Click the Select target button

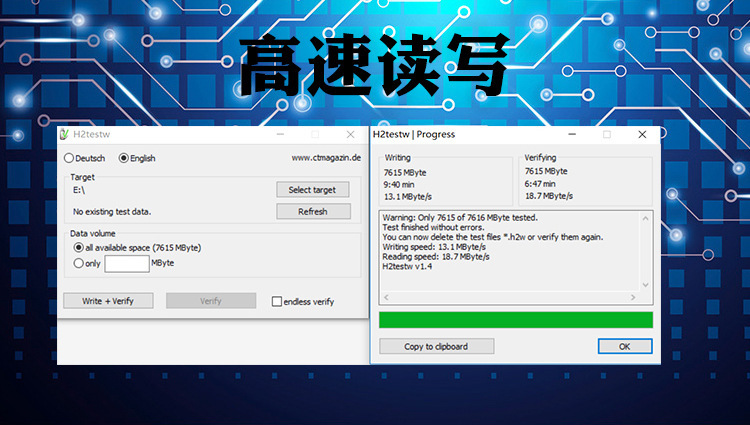312,190
